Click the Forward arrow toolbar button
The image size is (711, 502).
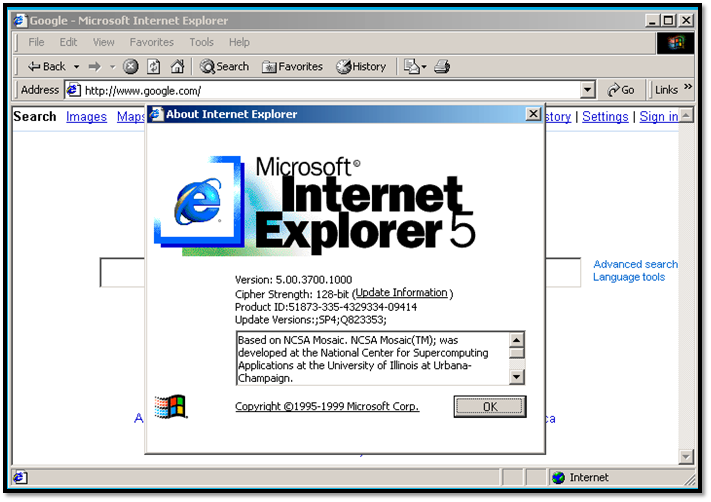[94, 67]
